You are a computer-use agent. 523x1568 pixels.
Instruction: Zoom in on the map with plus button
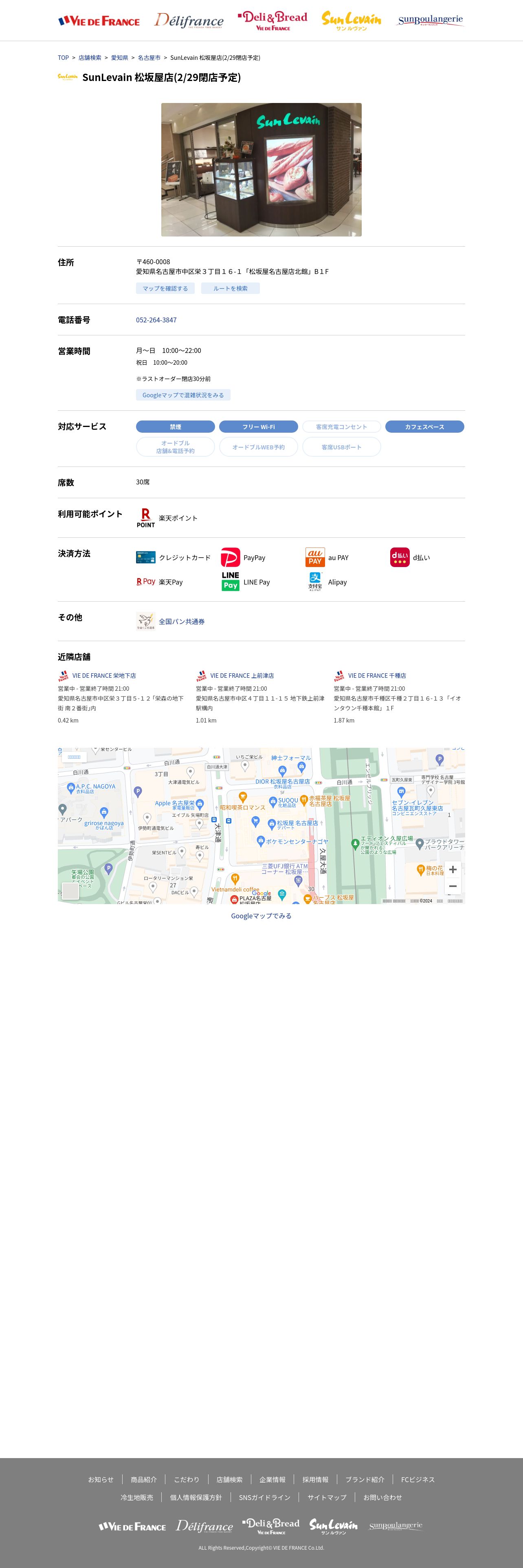pyautogui.click(x=453, y=869)
